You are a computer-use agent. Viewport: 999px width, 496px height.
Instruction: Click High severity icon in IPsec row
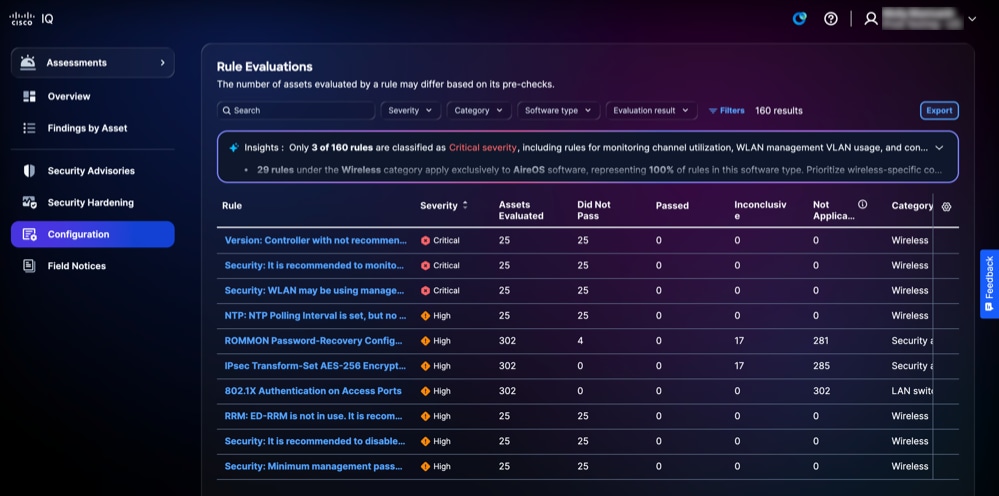pos(425,366)
